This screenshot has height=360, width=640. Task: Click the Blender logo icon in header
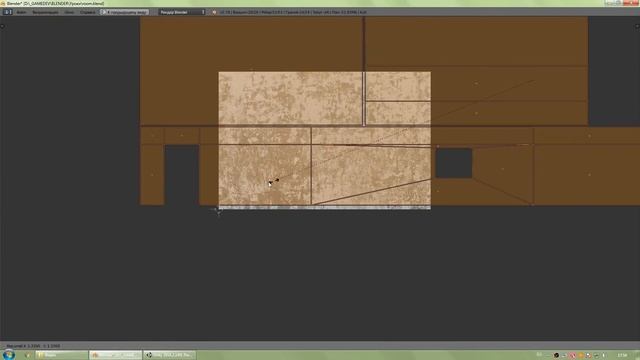click(x=214, y=12)
